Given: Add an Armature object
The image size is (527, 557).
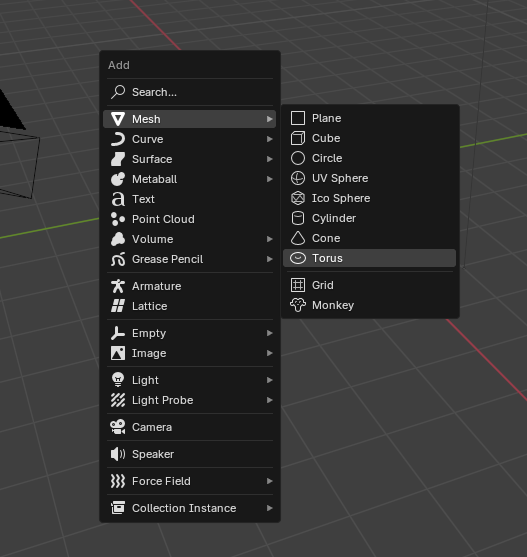Looking at the screenshot, I should [190, 286].
